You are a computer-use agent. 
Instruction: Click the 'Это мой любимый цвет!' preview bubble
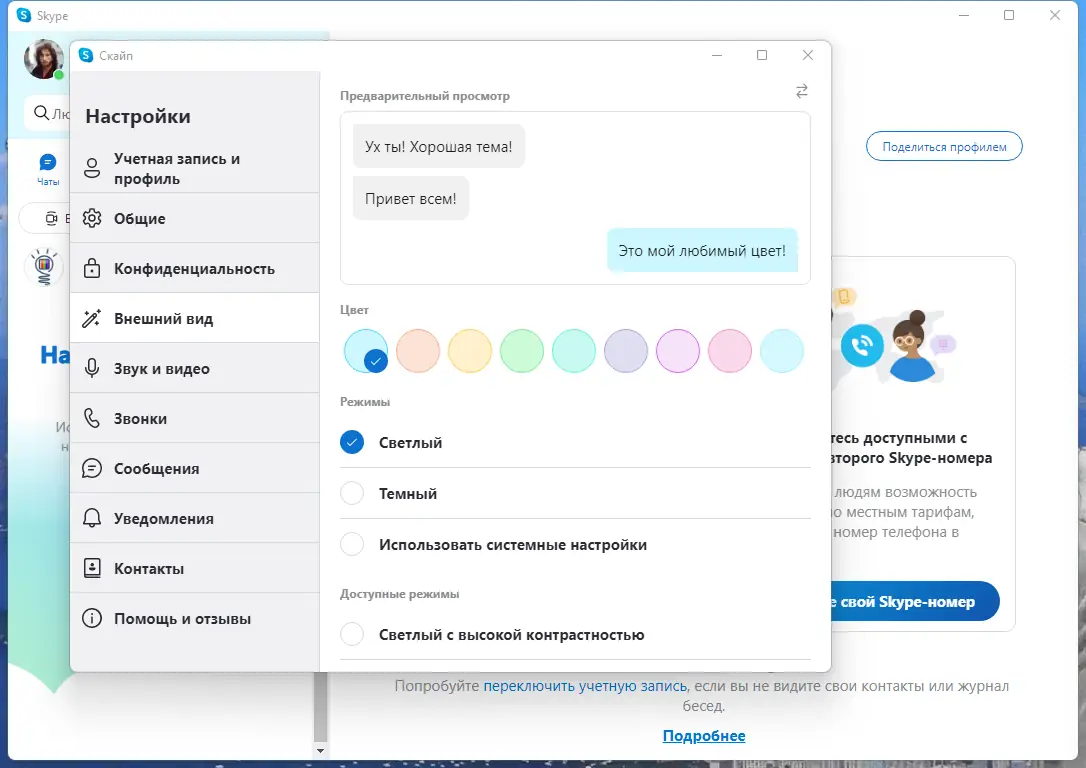point(702,251)
